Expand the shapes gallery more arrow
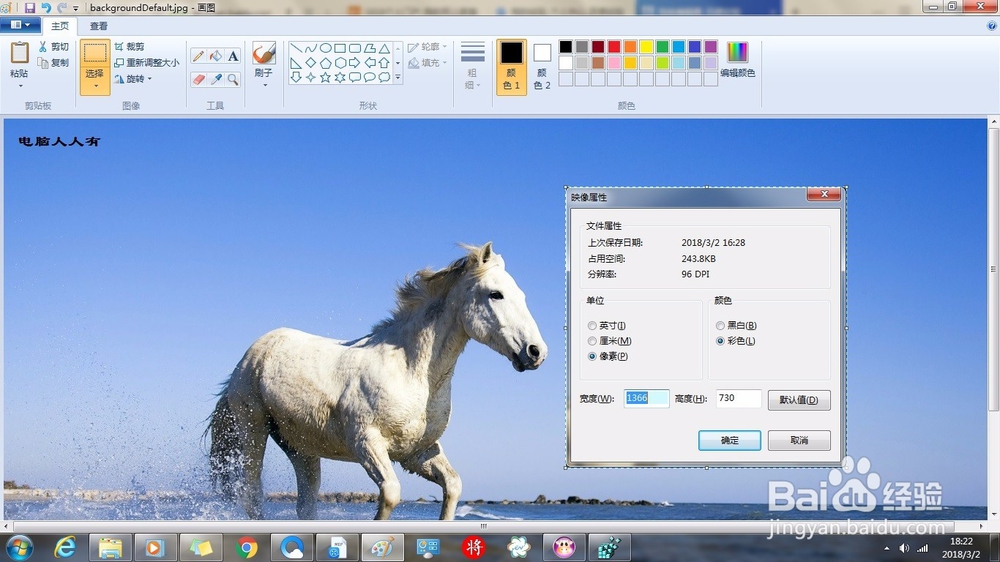1000x562 pixels. point(398,77)
